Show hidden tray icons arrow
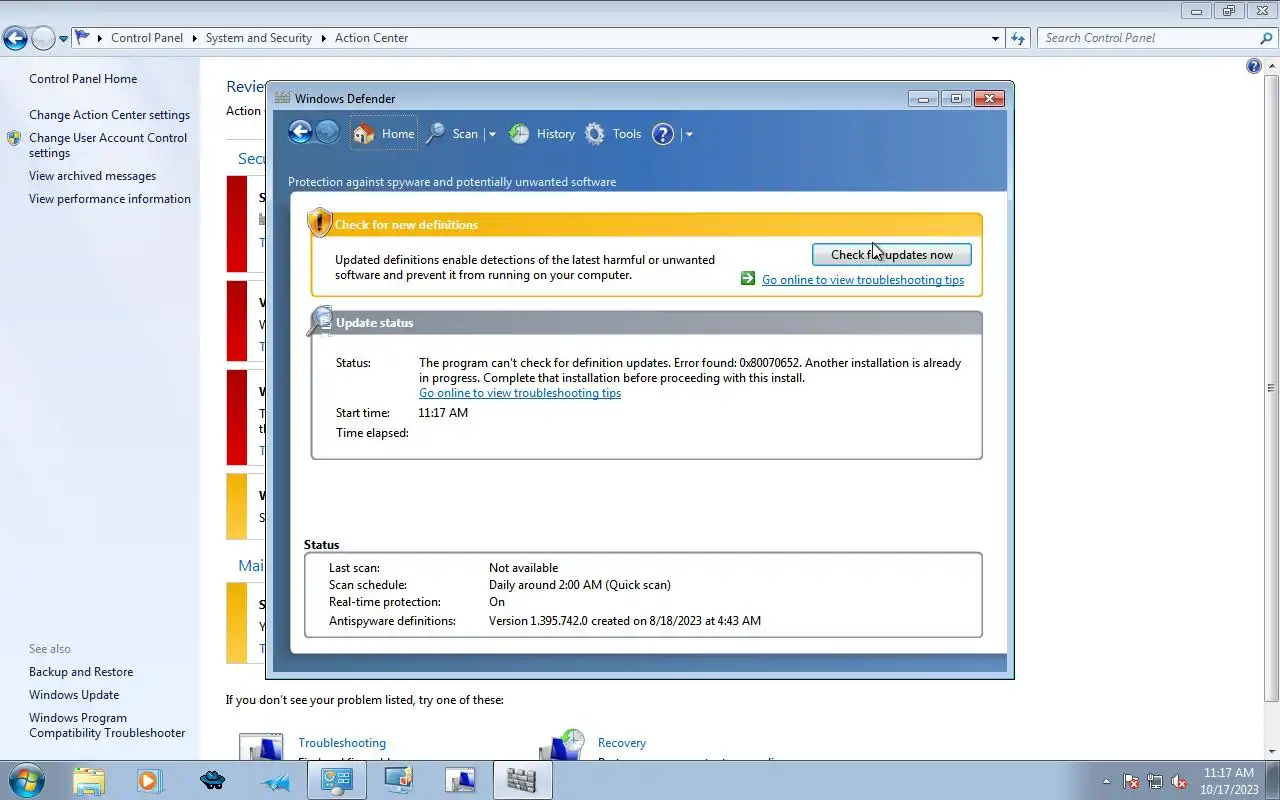Viewport: 1280px width, 800px height. 1106,782
